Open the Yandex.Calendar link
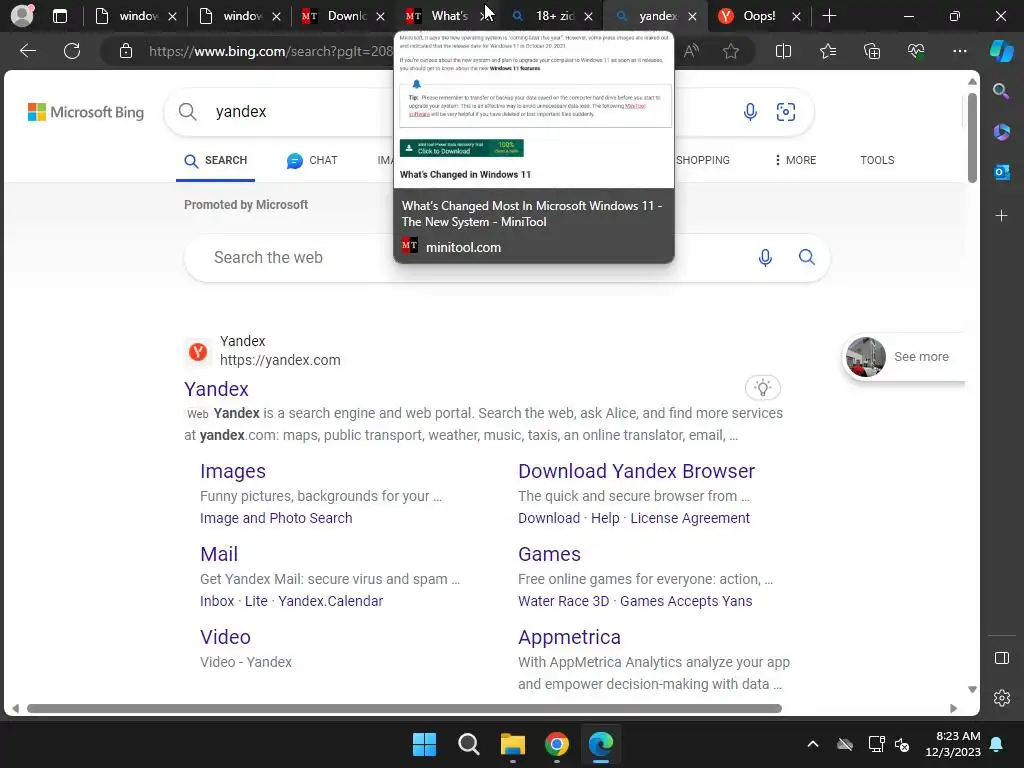The height and width of the screenshot is (768, 1024). coord(330,601)
